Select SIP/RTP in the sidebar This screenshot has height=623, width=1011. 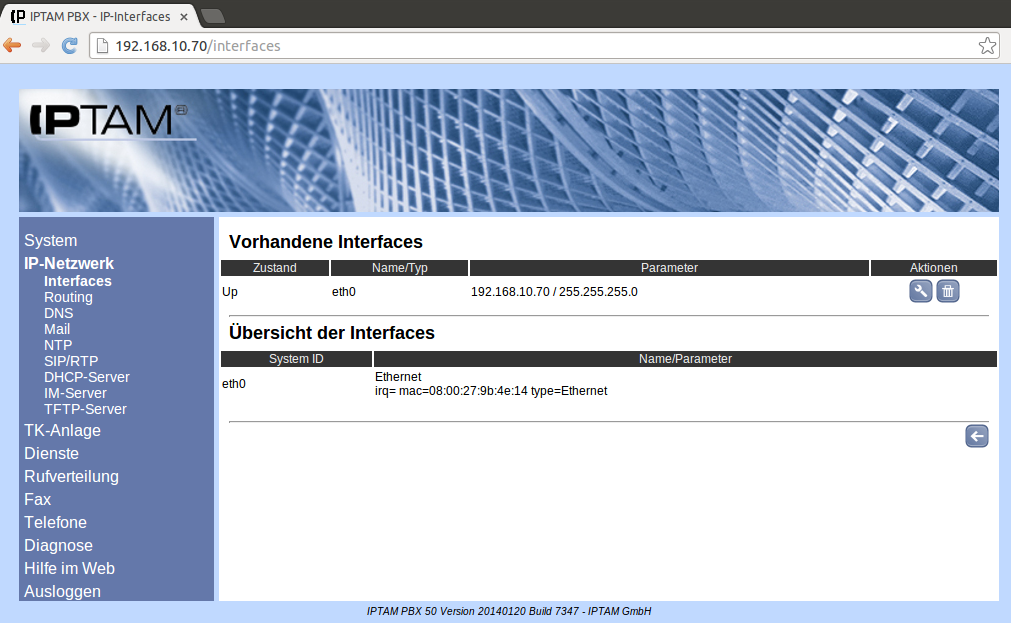pyautogui.click(x=71, y=361)
